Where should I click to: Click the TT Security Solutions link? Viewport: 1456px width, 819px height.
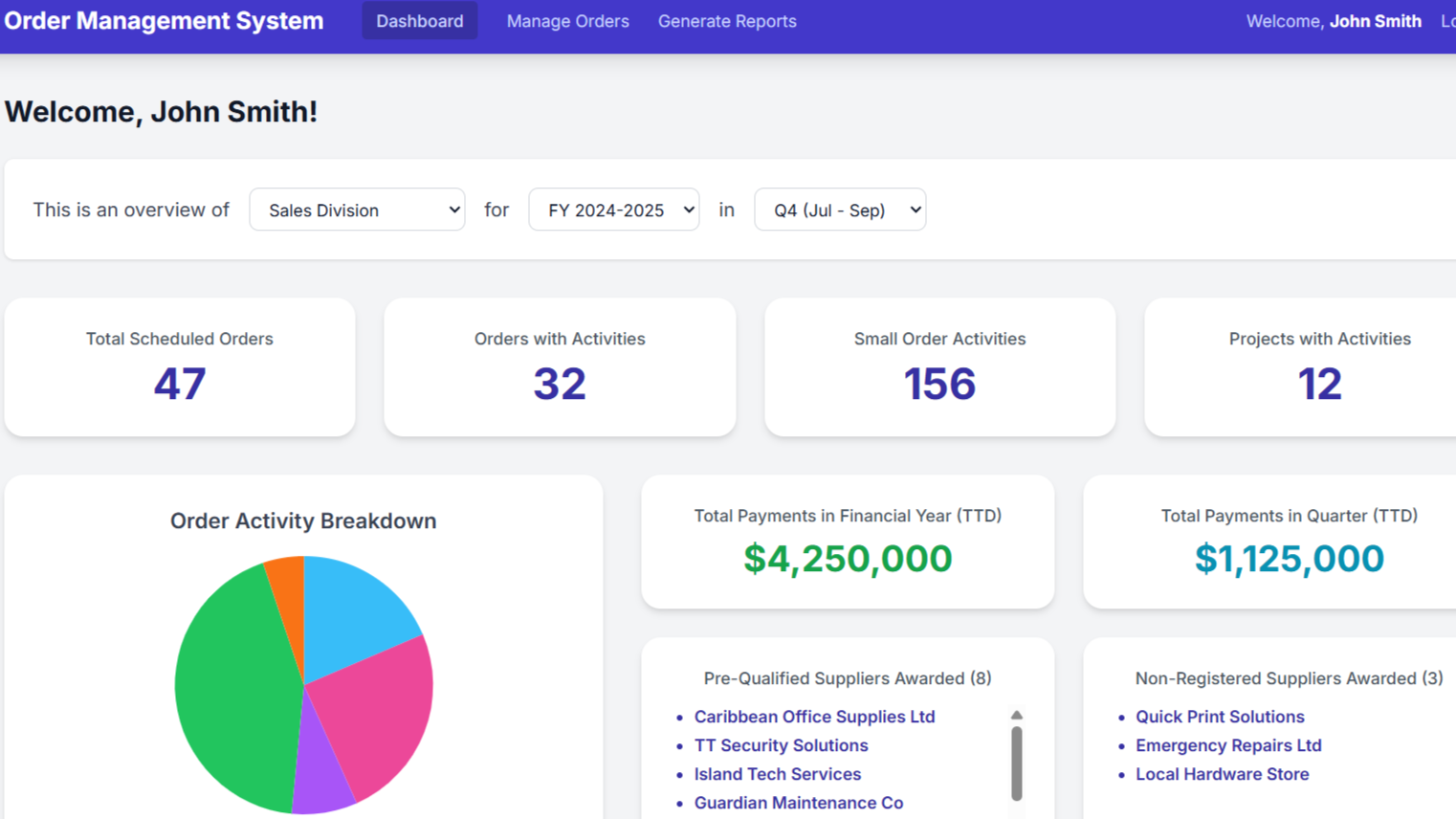pyautogui.click(x=781, y=744)
